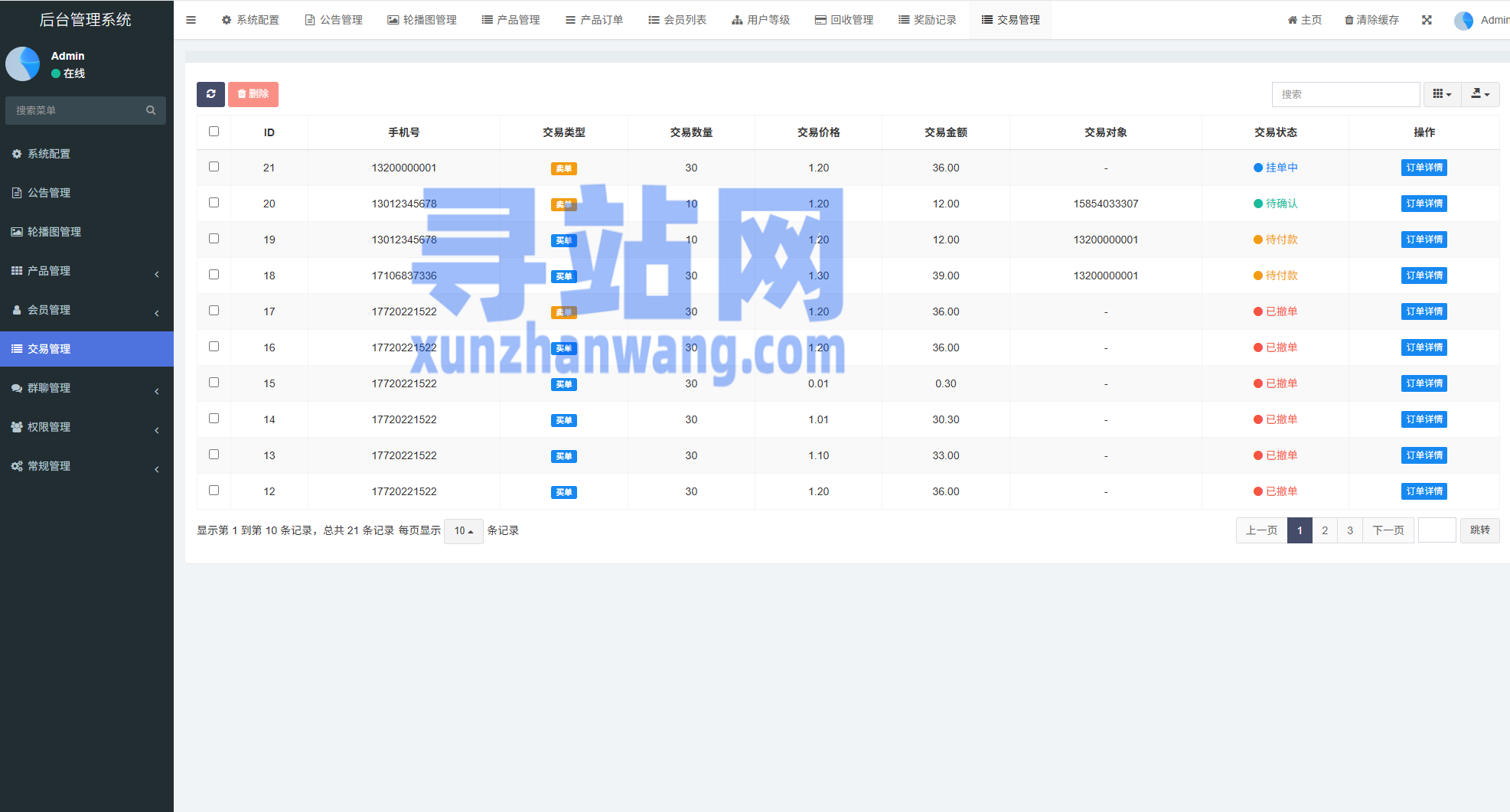Jump to page 3 in pagination
Viewport: 1510px width, 812px height.
(x=1350, y=530)
